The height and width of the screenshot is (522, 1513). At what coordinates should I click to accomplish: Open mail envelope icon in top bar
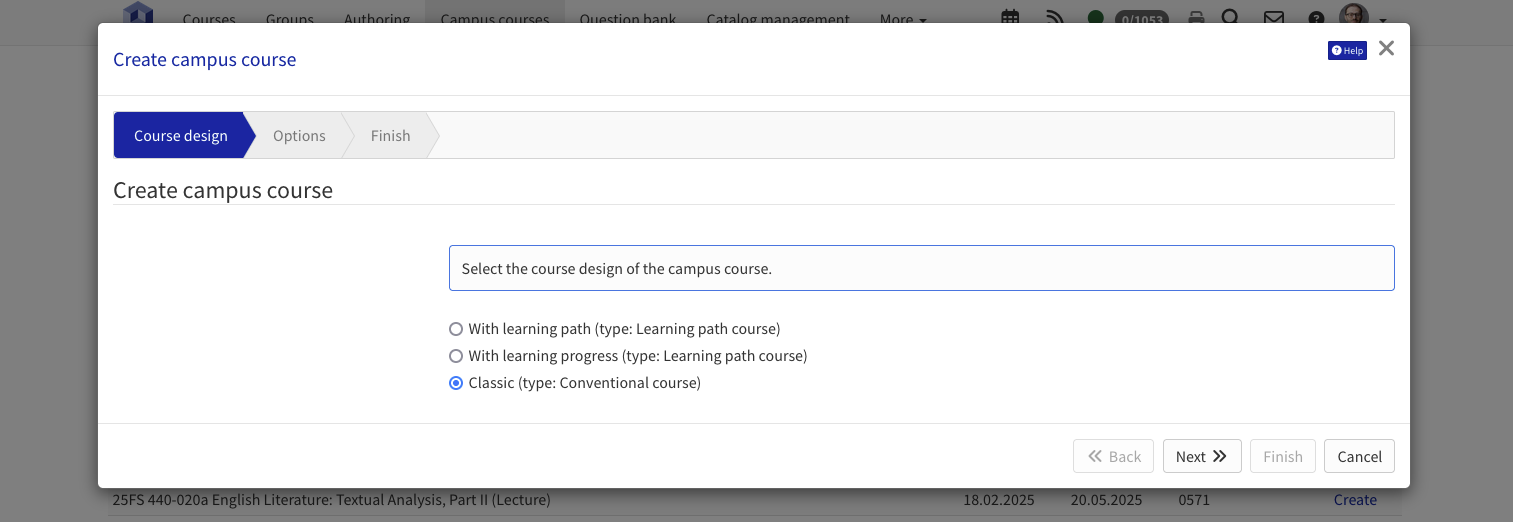pos(1273,18)
